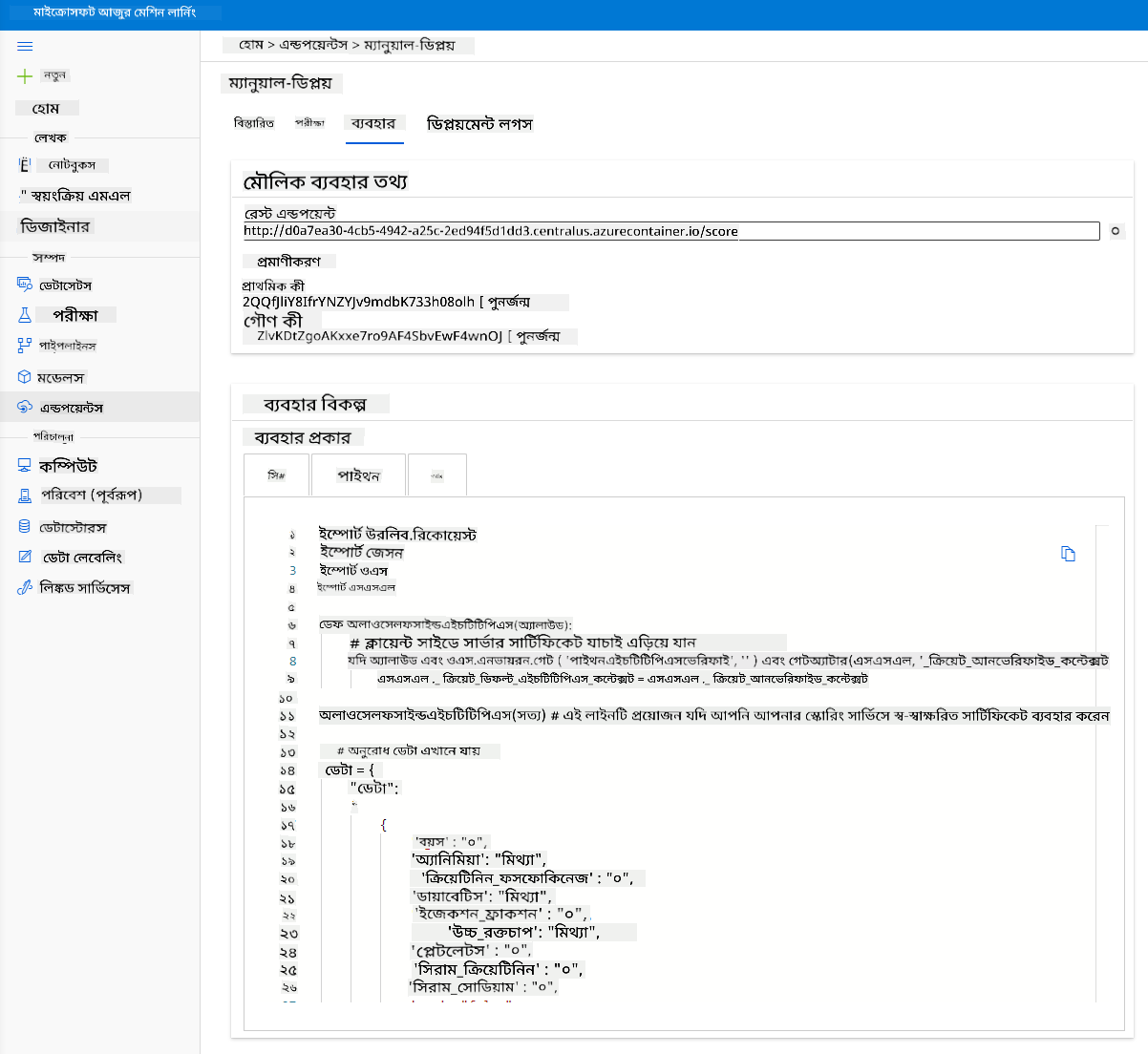Copy the code snippet using copy icon

click(x=1068, y=554)
